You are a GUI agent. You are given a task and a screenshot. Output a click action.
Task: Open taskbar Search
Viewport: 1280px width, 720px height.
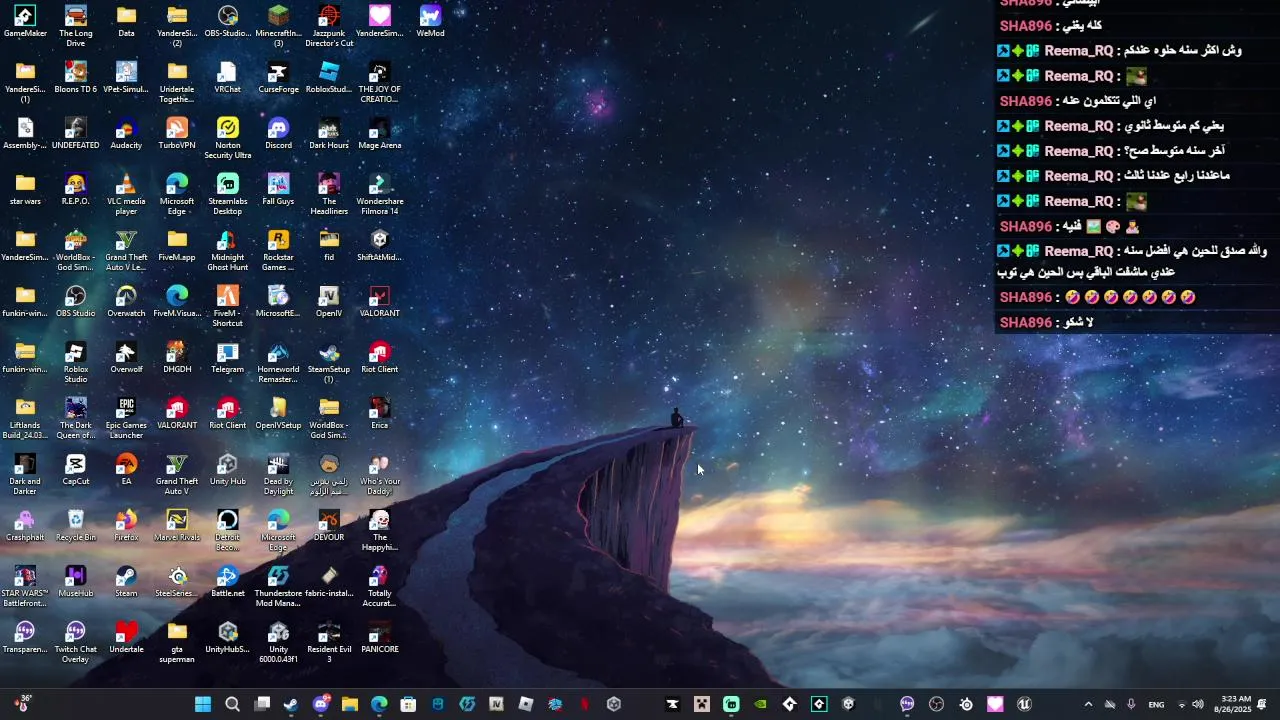[x=232, y=704]
